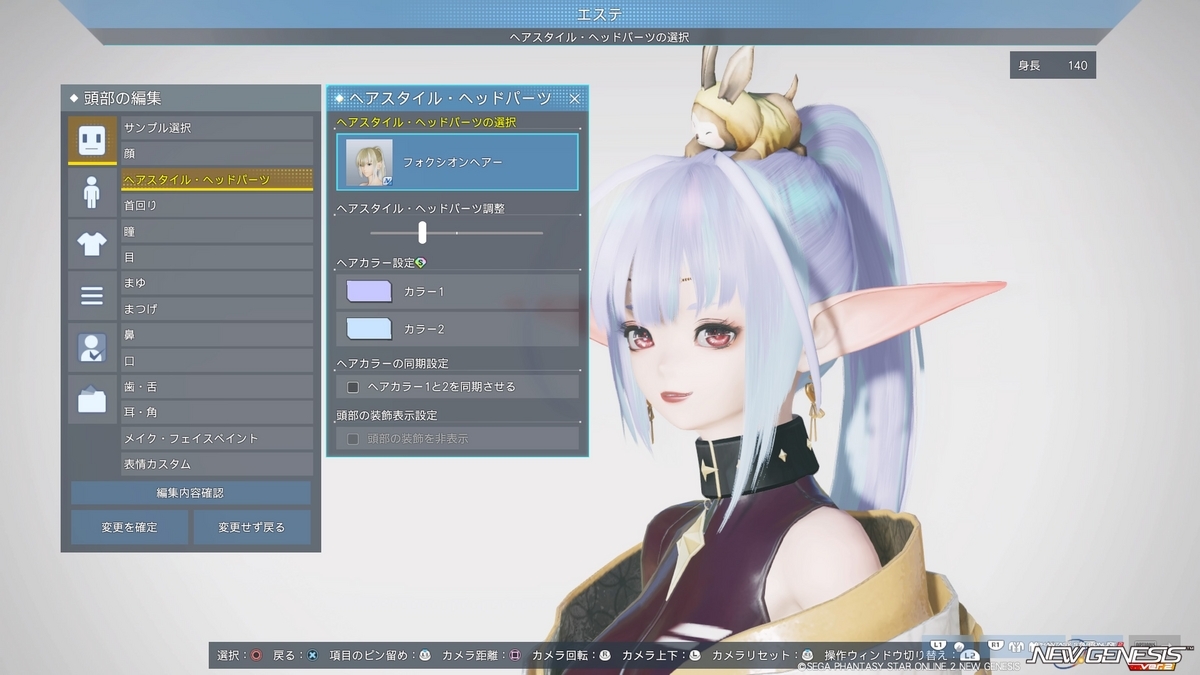Open 顔 menu item

pyautogui.click(x=217, y=154)
